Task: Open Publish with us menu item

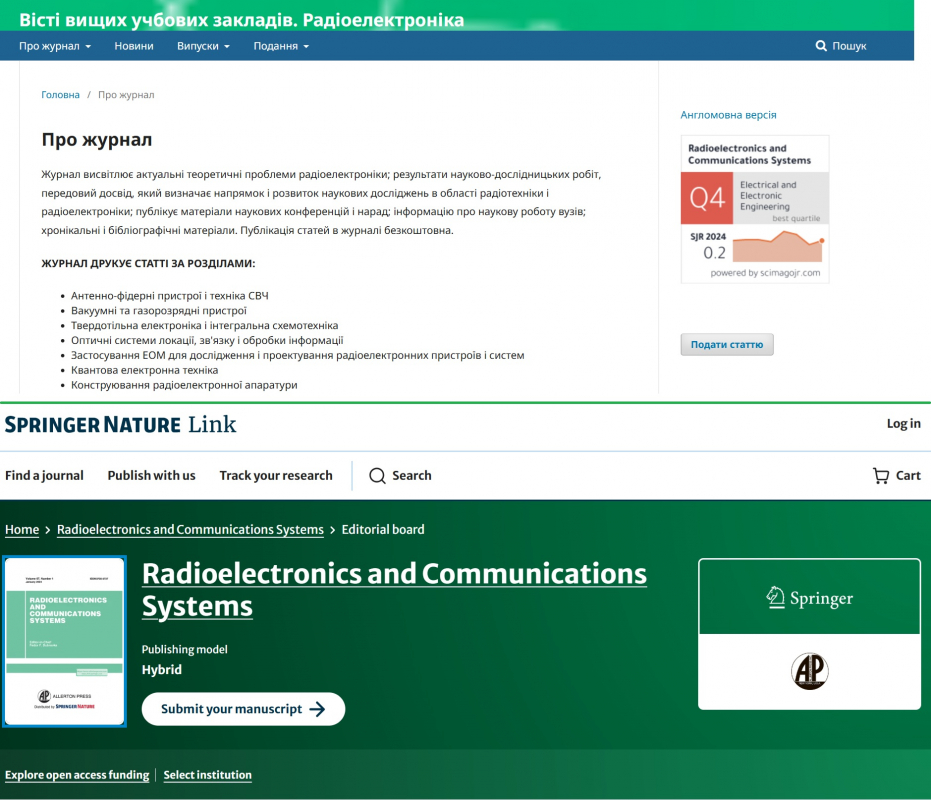Action: pos(151,476)
